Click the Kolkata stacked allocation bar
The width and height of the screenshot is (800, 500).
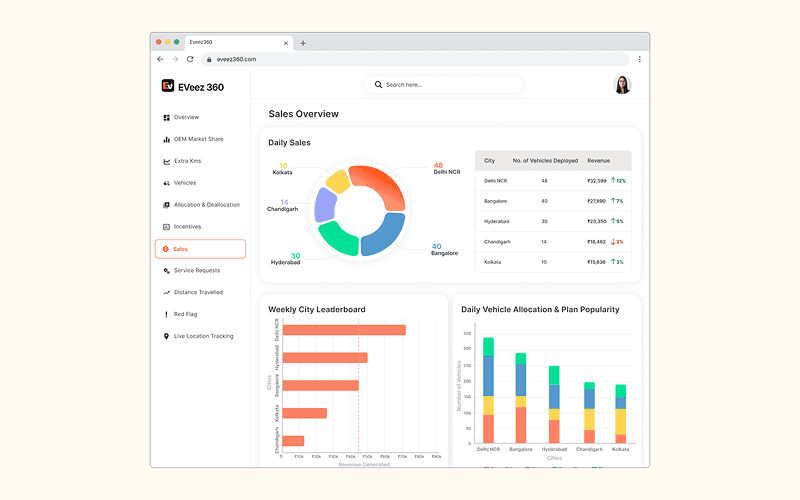pyautogui.click(x=620, y=414)
